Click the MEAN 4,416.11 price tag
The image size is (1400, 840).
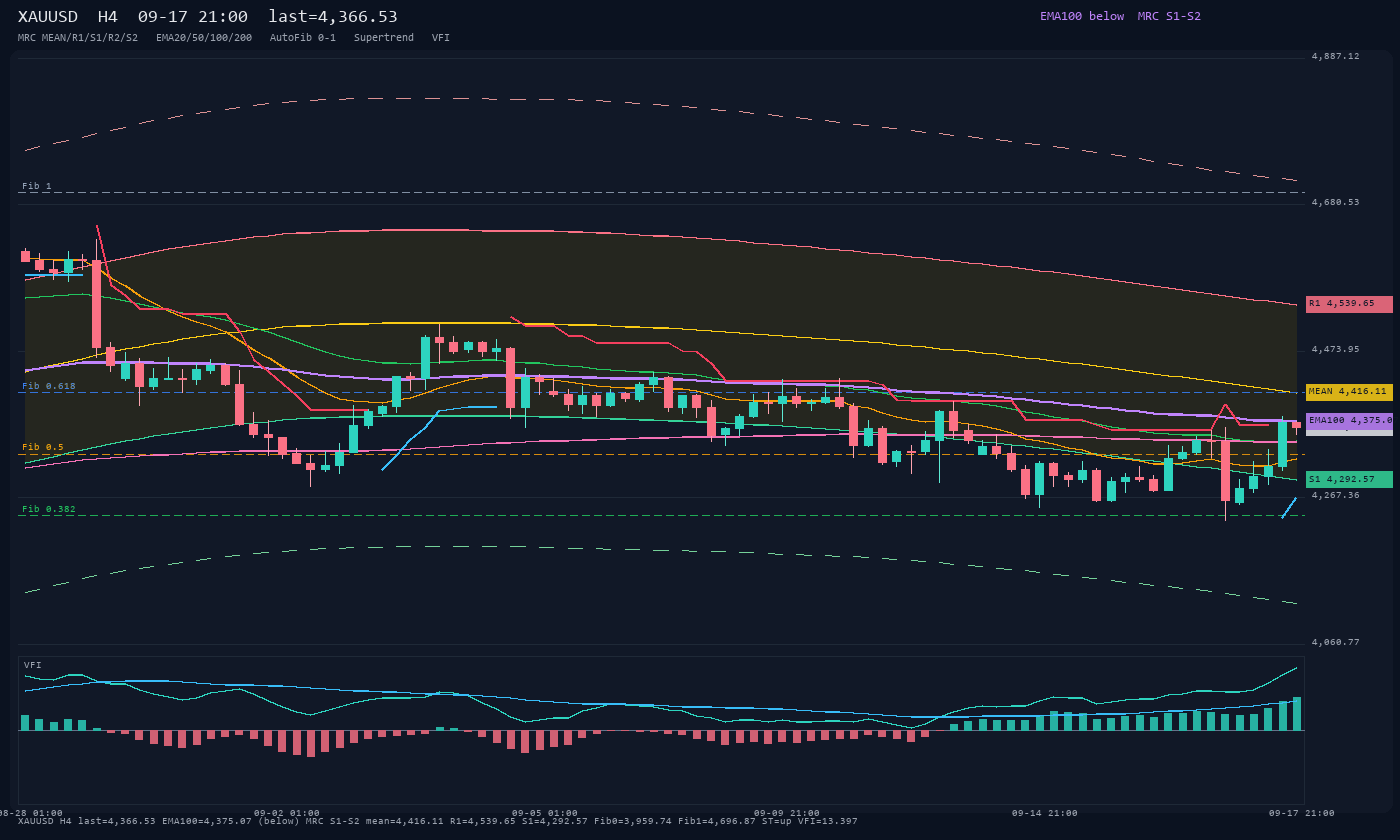(x=1349, y=392)
